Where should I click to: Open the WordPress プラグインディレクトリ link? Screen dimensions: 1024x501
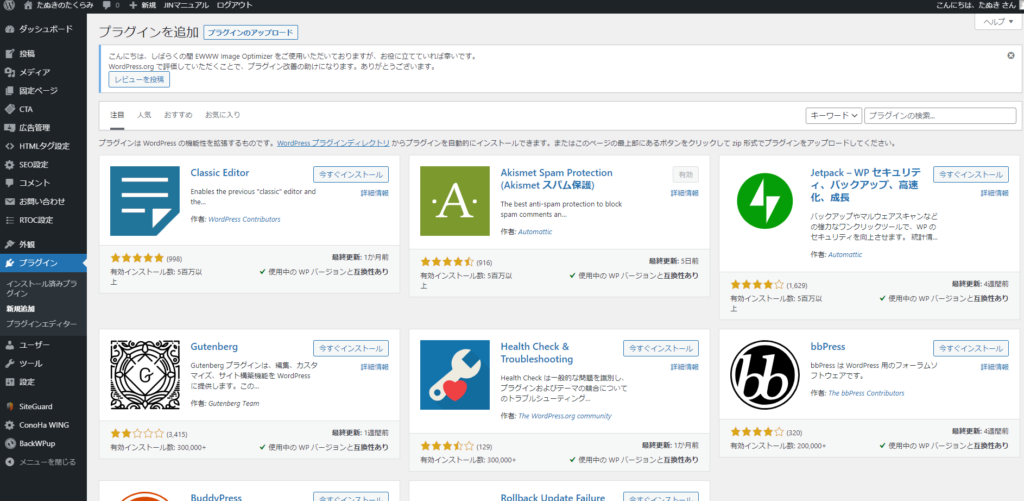coord(333,143)
